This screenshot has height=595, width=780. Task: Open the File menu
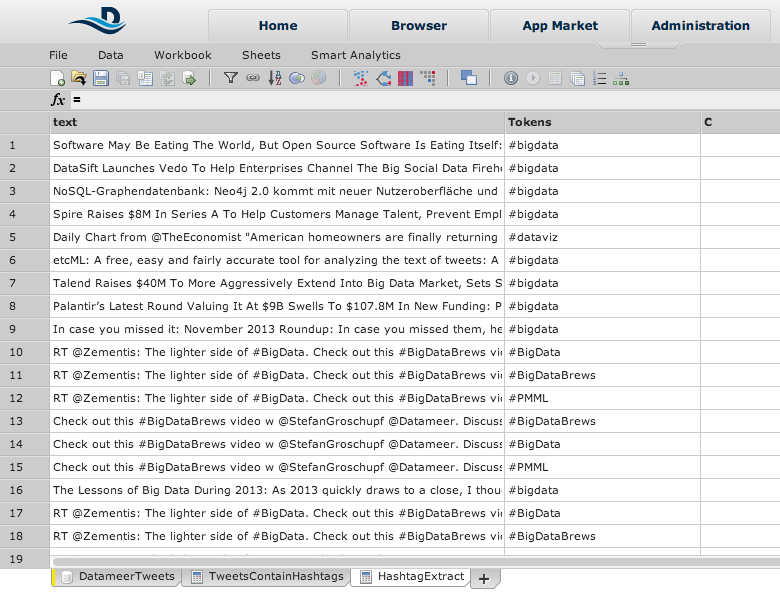(58, 55)
